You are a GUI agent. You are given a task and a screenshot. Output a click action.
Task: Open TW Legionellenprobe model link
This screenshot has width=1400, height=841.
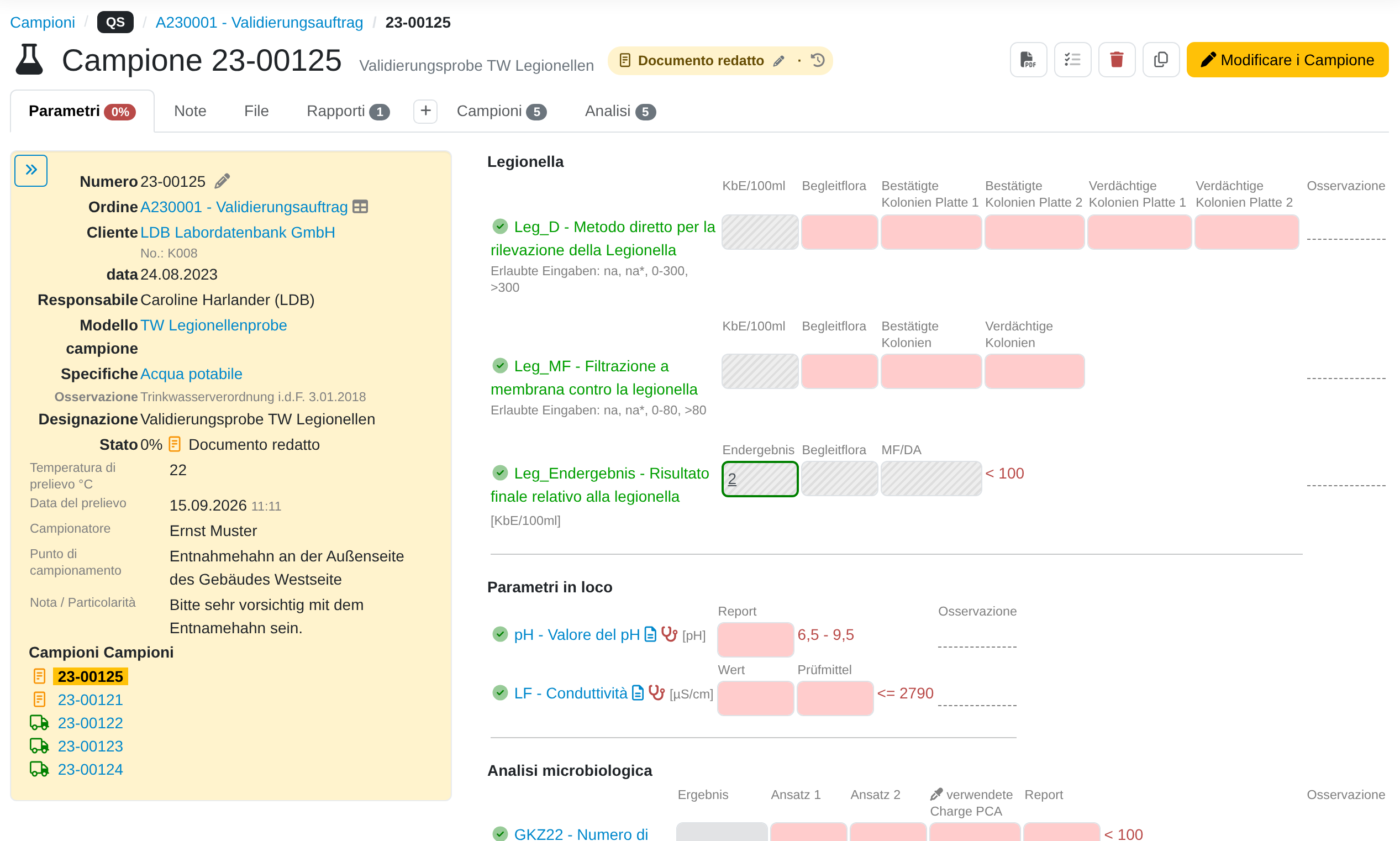pyautogui.click(x=213, y=325)
